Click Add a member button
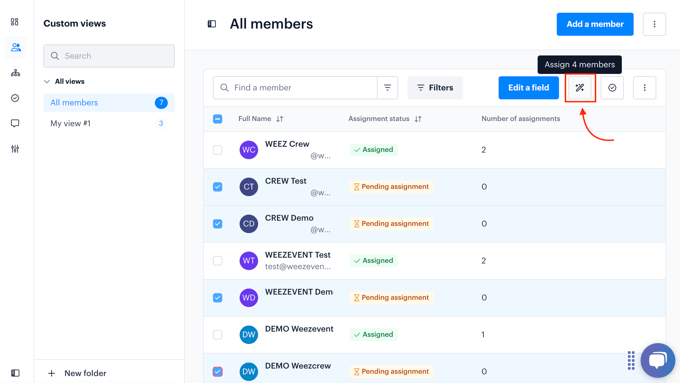 [595, 24]
